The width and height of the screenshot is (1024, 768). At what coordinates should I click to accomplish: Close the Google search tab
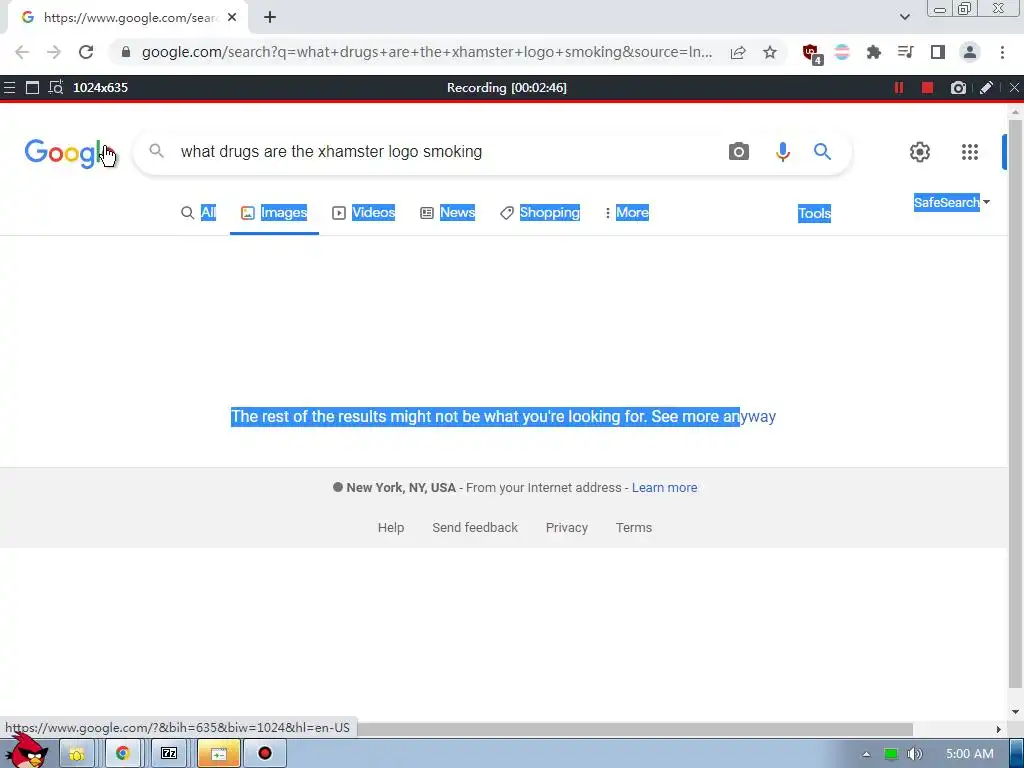pos(232,18)
